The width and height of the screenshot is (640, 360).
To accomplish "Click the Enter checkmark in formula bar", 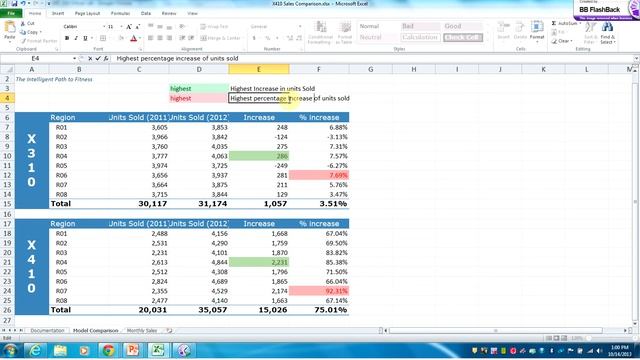I will pos(98,58).
